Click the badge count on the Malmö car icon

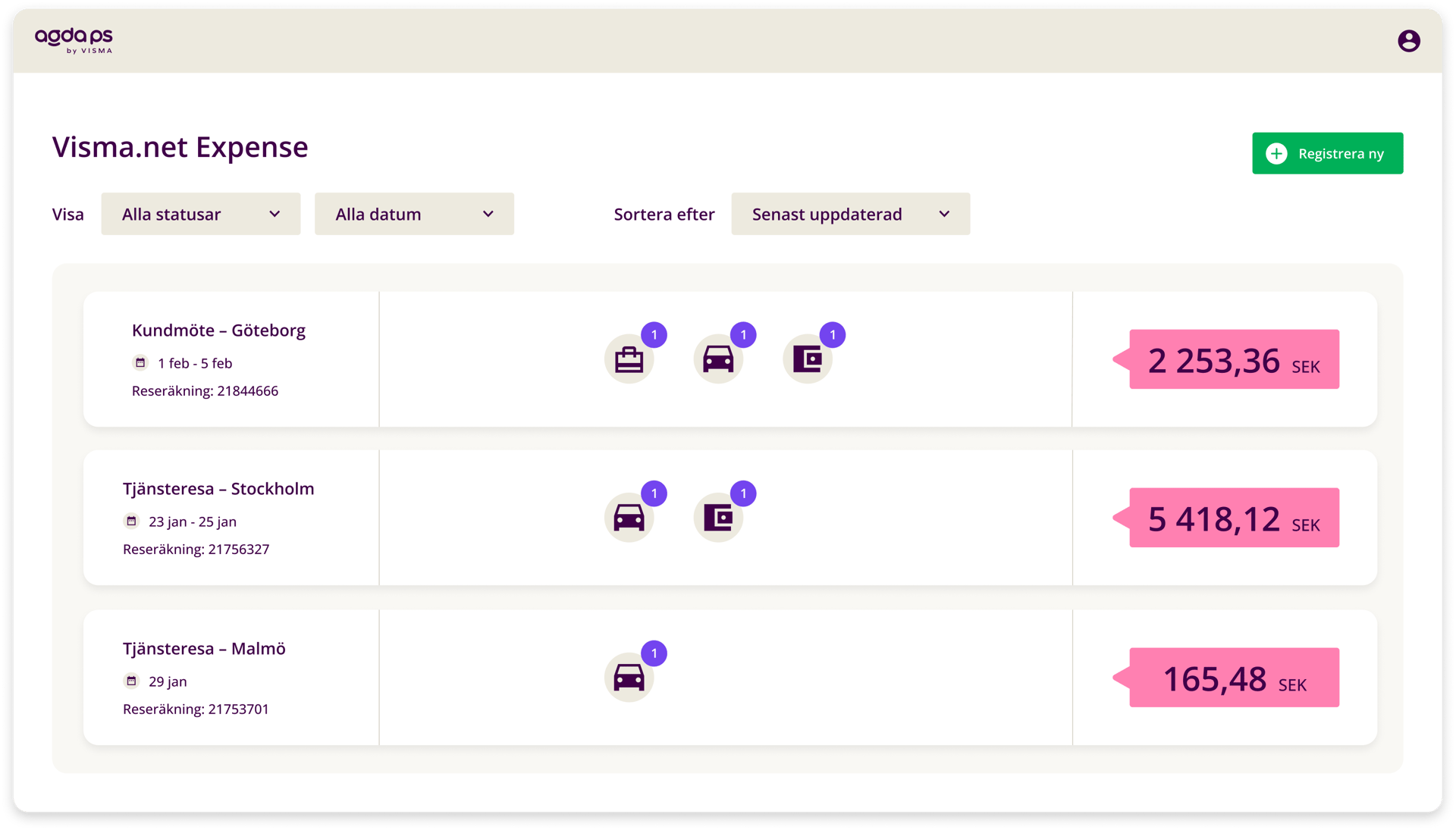click(654, 653)
